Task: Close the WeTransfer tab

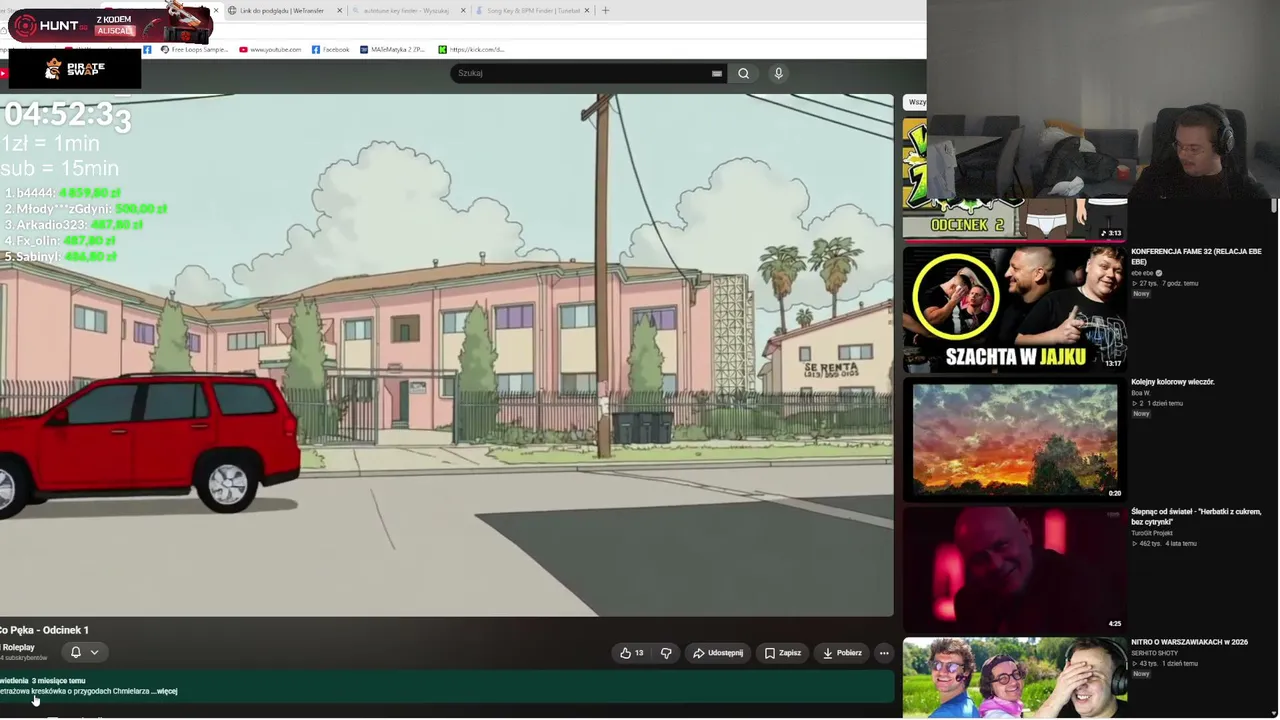Action: (339, 11)
